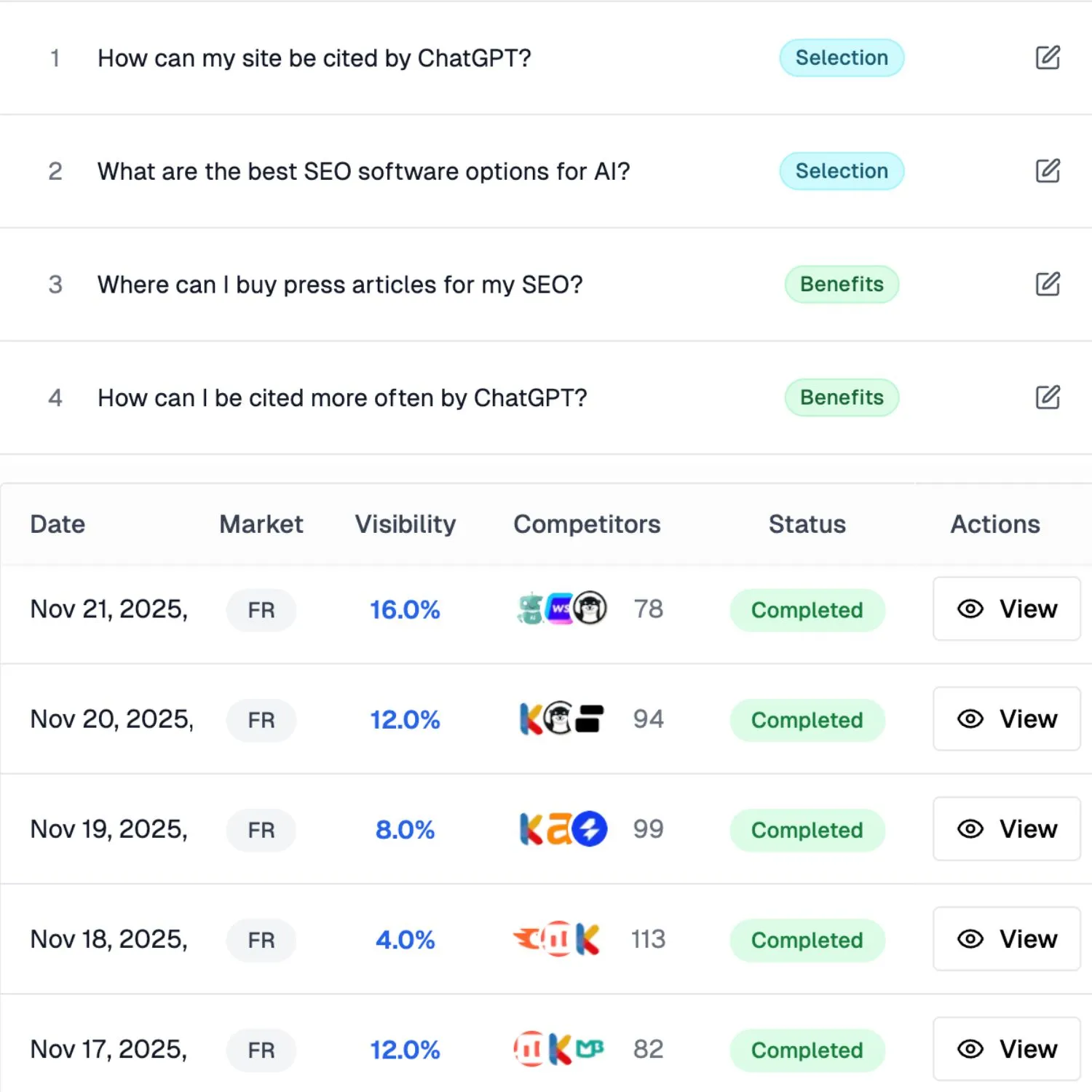Viewport: 1092px width, 1092px height.
Task: Open View for the Nov 19 report
Action: pos(1007,828)
